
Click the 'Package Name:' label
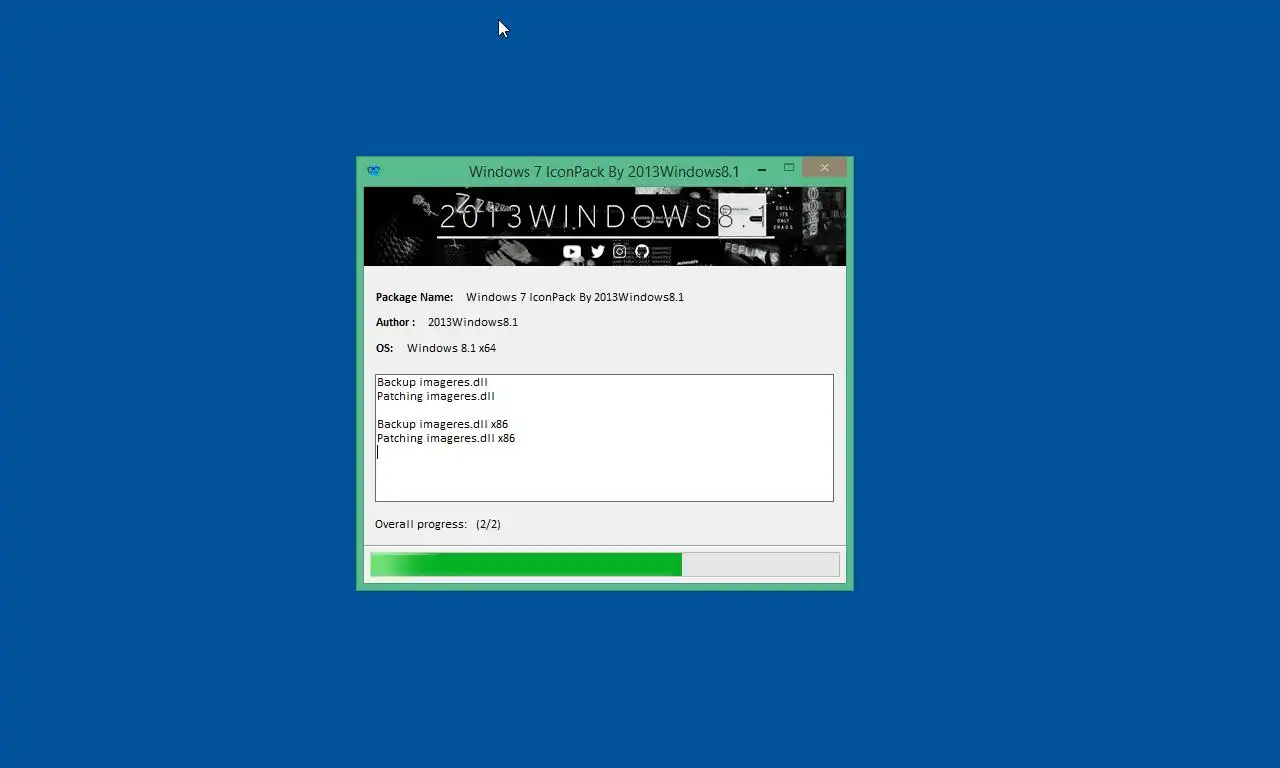414,297
